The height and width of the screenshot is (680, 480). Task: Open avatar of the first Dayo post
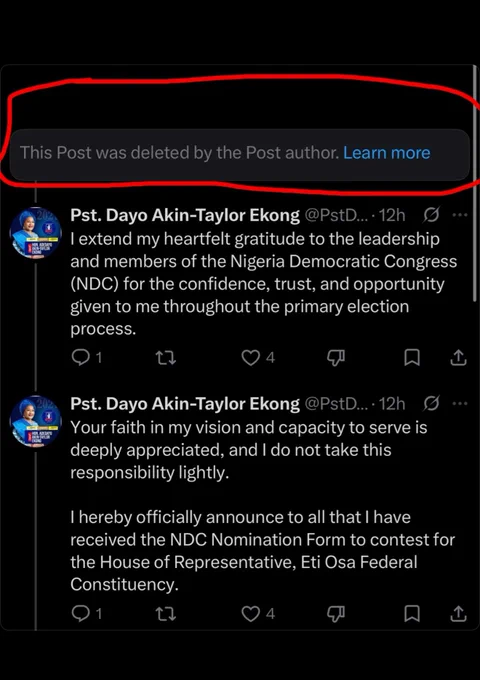click(x=36, y=233)
